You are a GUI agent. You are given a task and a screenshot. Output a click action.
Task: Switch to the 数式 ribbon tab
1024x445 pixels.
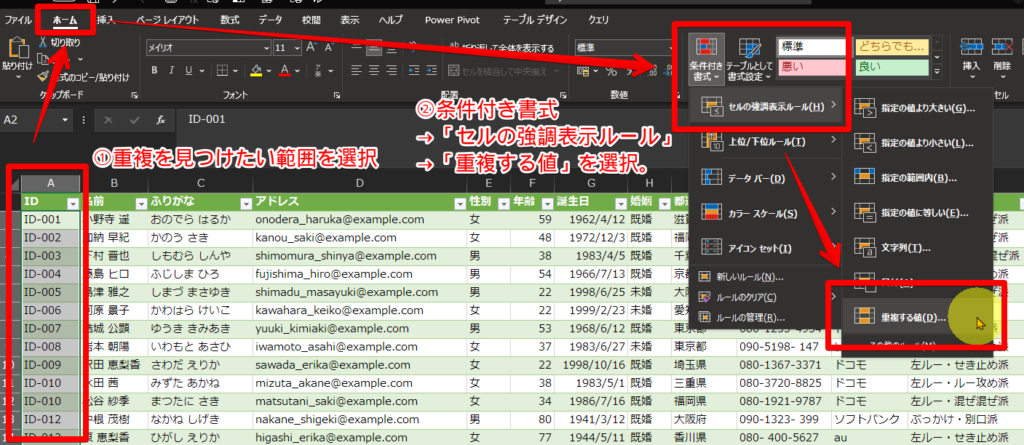(230, 19)
